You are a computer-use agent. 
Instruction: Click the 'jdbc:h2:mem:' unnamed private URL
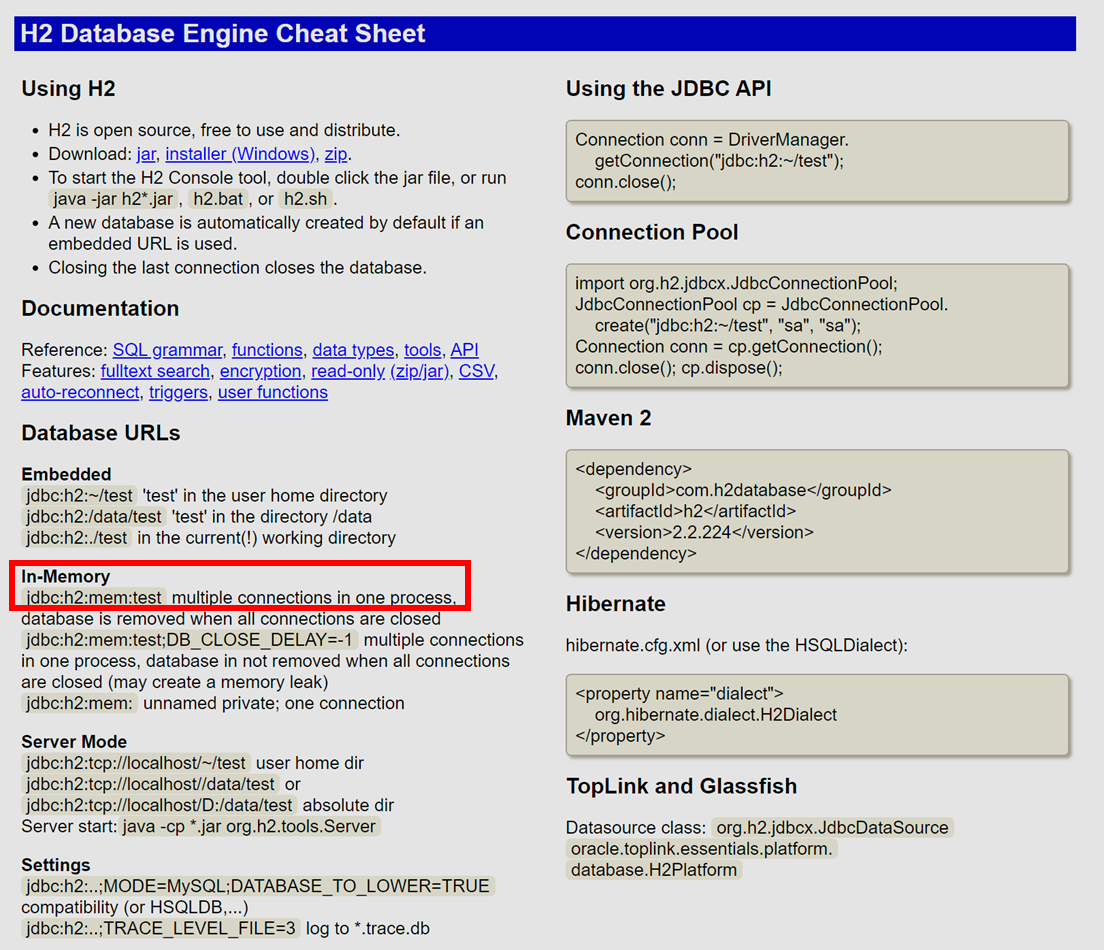[x=80, y=704]
